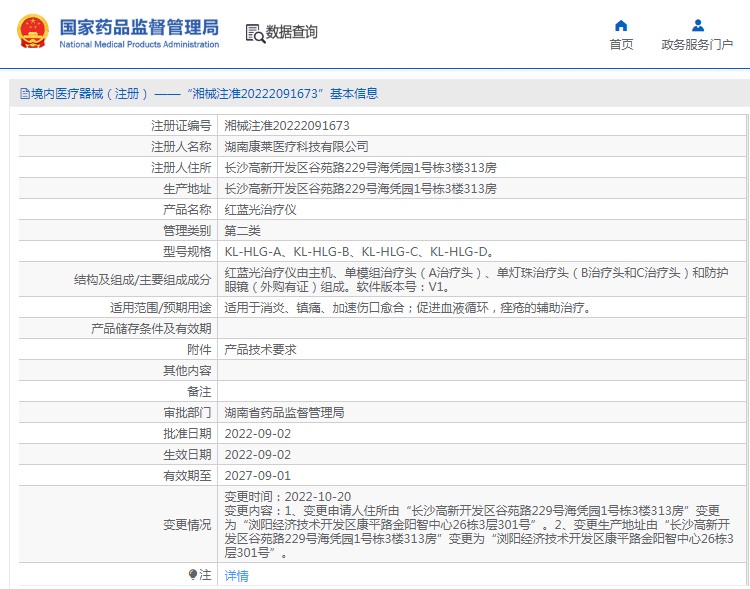Image resolution: width=750 pixels, height=589 pixels.
Task: Click 批准日期 value 2022-09-02
Action: (258, 433)
